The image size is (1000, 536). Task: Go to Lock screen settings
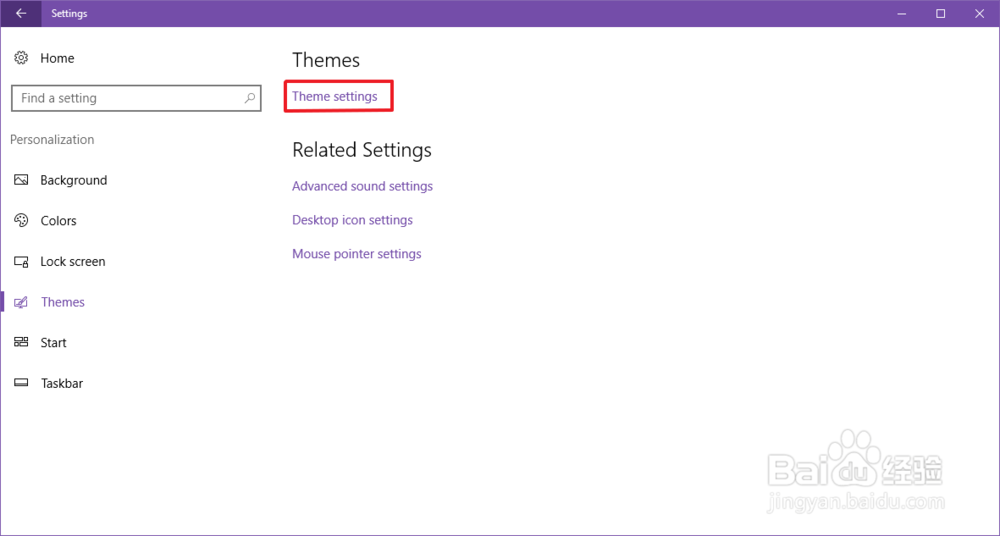coord(73,262)
